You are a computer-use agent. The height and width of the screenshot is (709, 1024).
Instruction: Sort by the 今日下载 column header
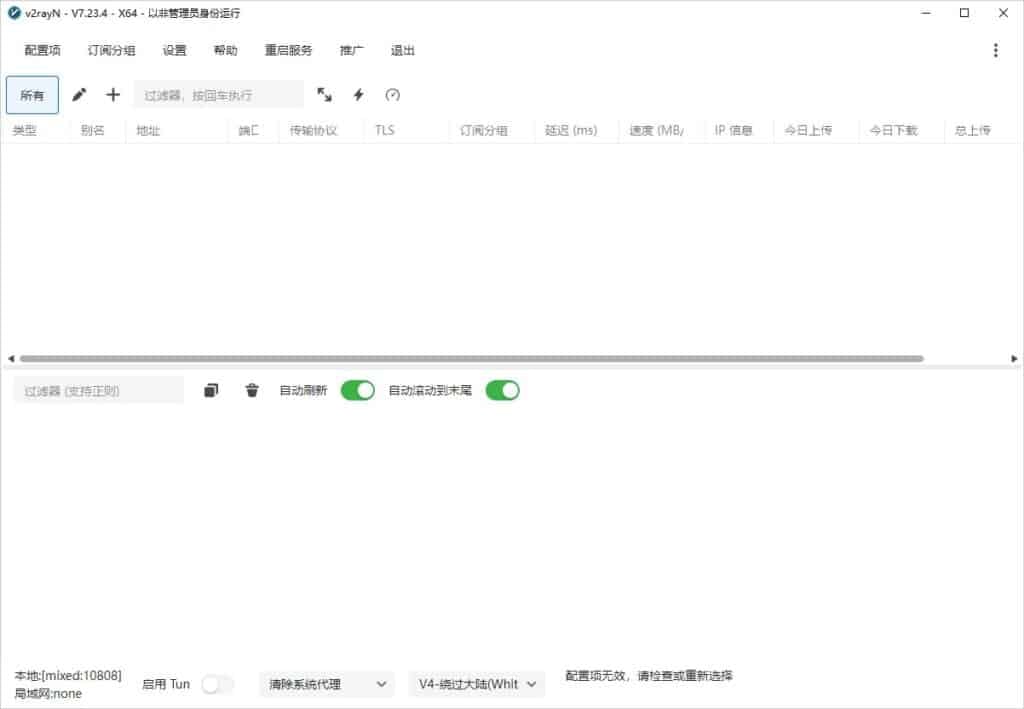coord(893,131)
